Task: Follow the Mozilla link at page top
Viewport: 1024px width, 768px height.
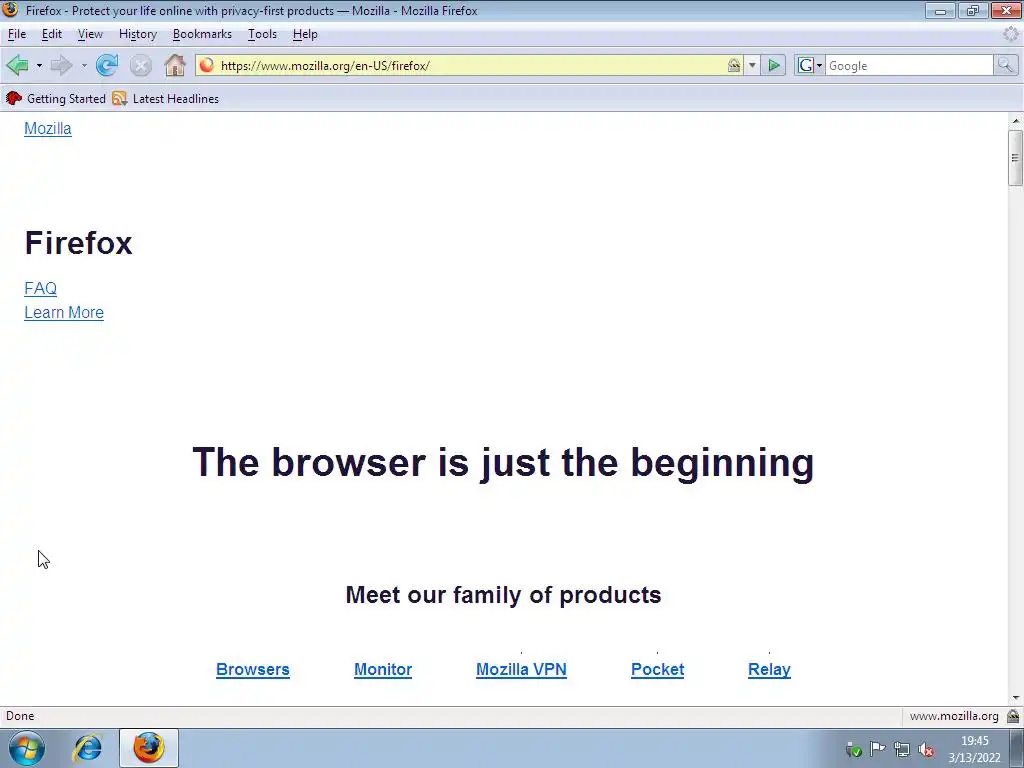Action: click(x=48, y=129)
